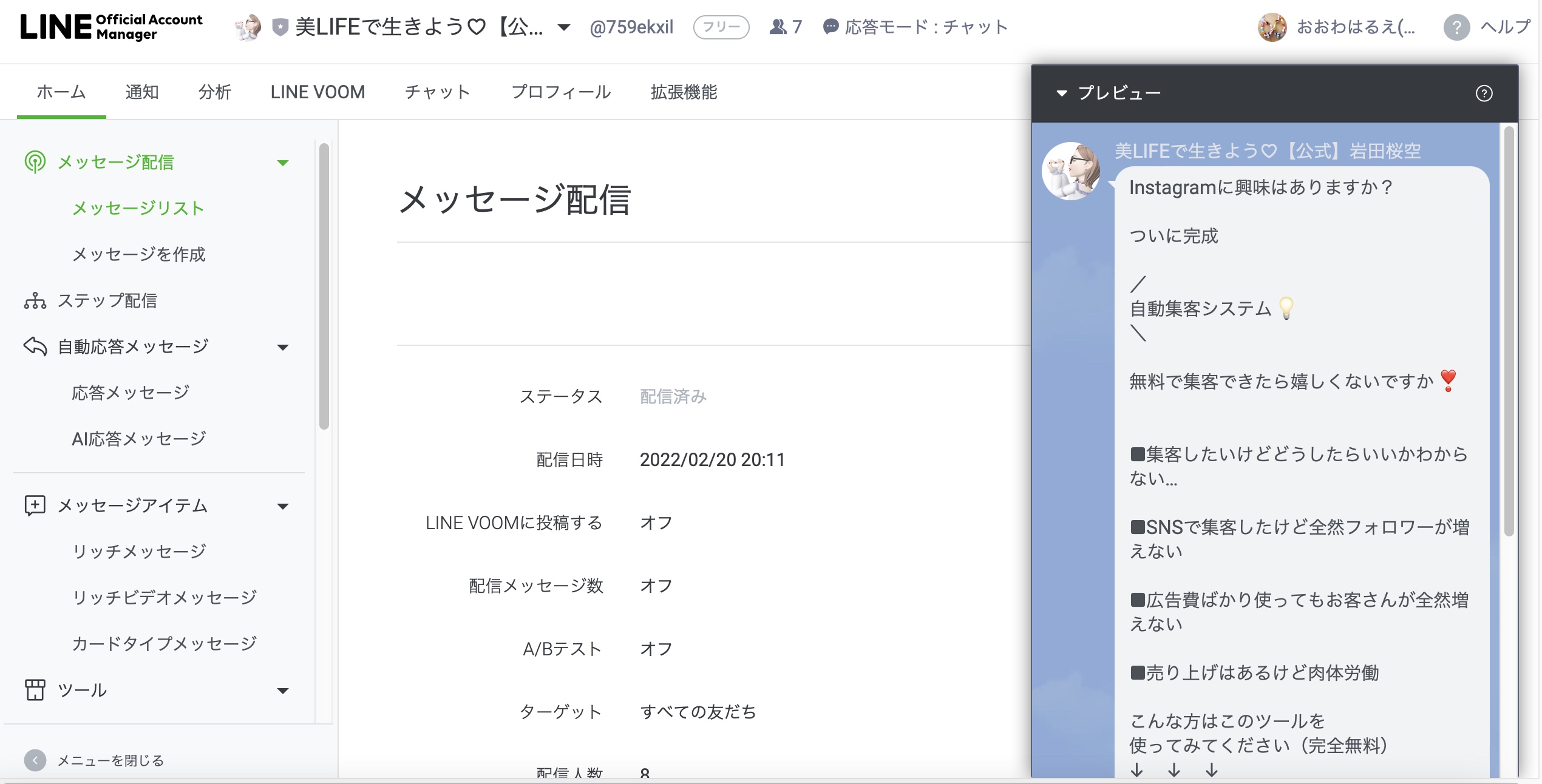This screenshot has width=1542, height=784.
Task: Click the LINE VOOMに投稿する label
Action: pyautogui.click(x=514, y=522)
